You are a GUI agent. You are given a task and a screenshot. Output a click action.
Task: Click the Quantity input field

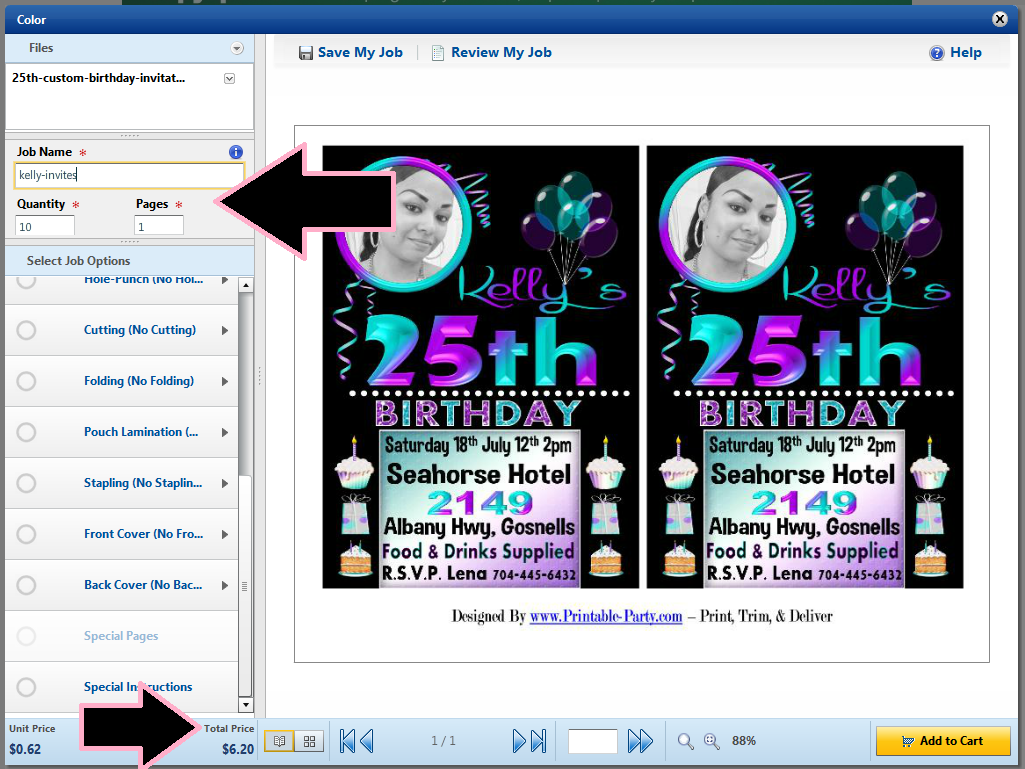45,226
